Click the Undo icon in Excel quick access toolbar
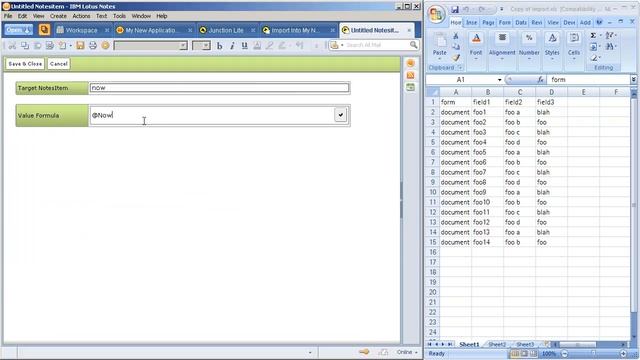Viewport: 640px width, 360px height. pyautogui.click(x=467, y=9)
